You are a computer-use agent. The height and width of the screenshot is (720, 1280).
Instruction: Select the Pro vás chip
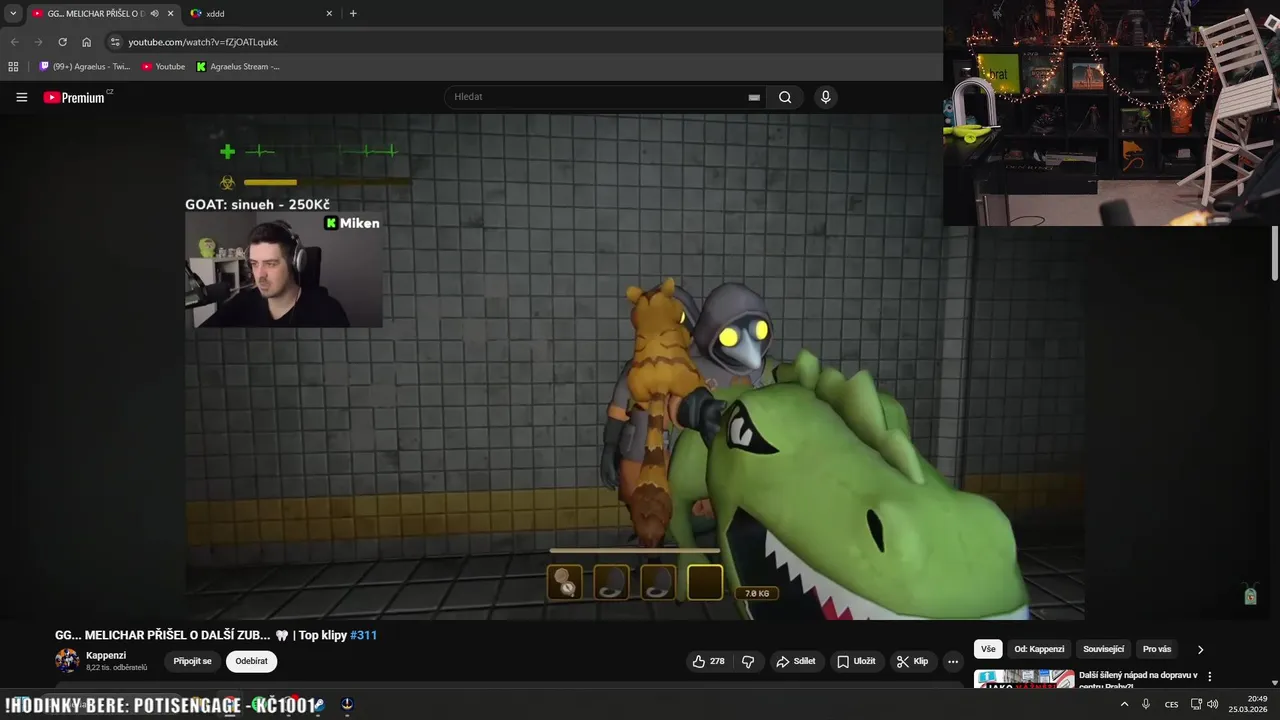1157,649
